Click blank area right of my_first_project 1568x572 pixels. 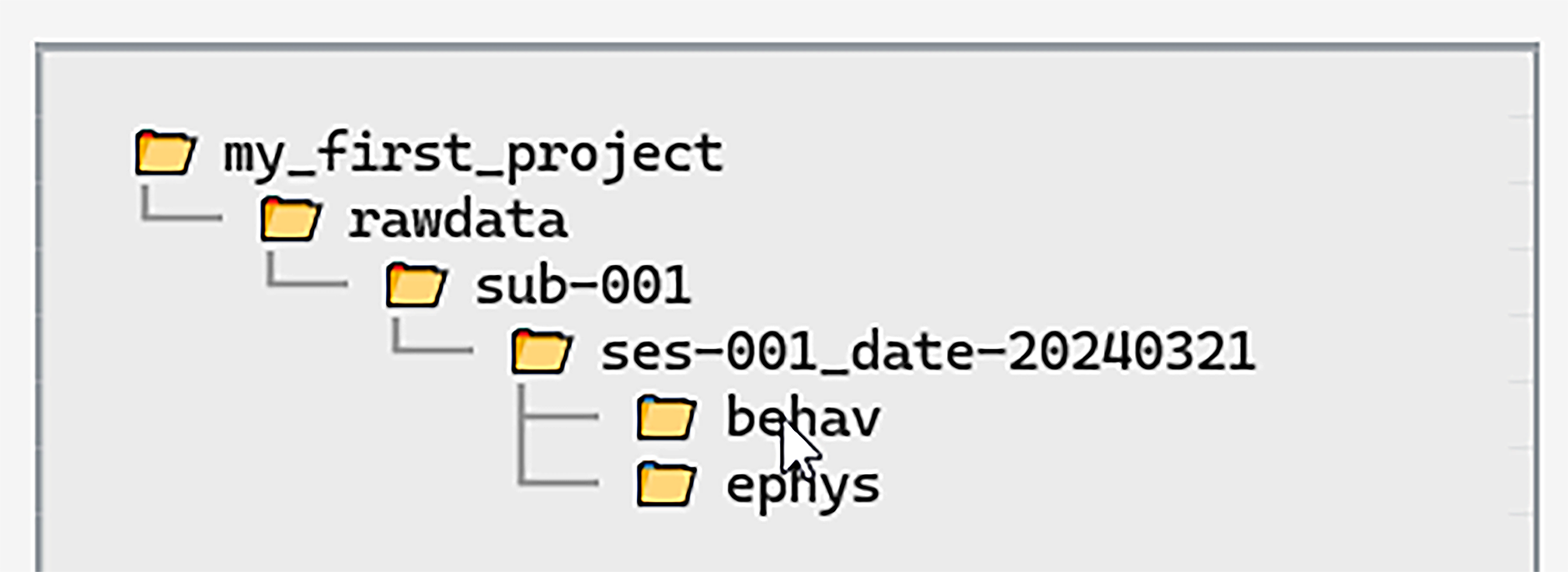click(1087, 154)
